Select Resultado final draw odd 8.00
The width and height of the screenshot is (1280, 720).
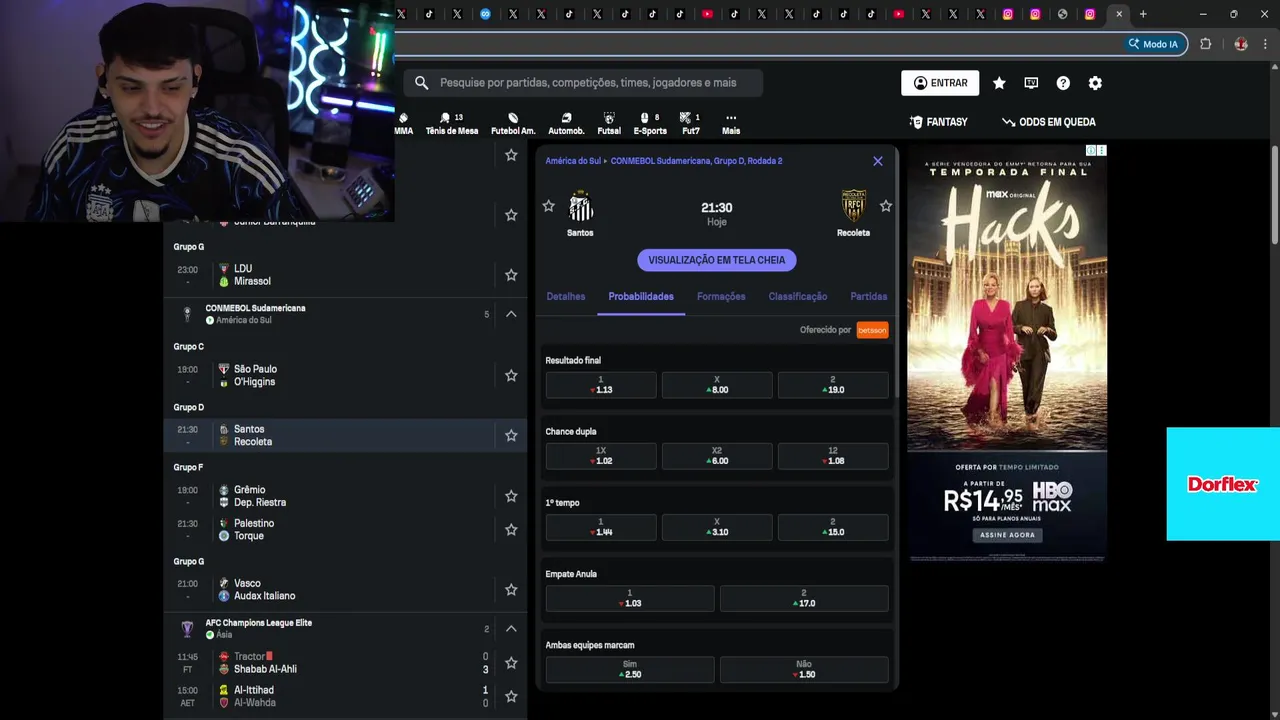[x=717, y=385]
